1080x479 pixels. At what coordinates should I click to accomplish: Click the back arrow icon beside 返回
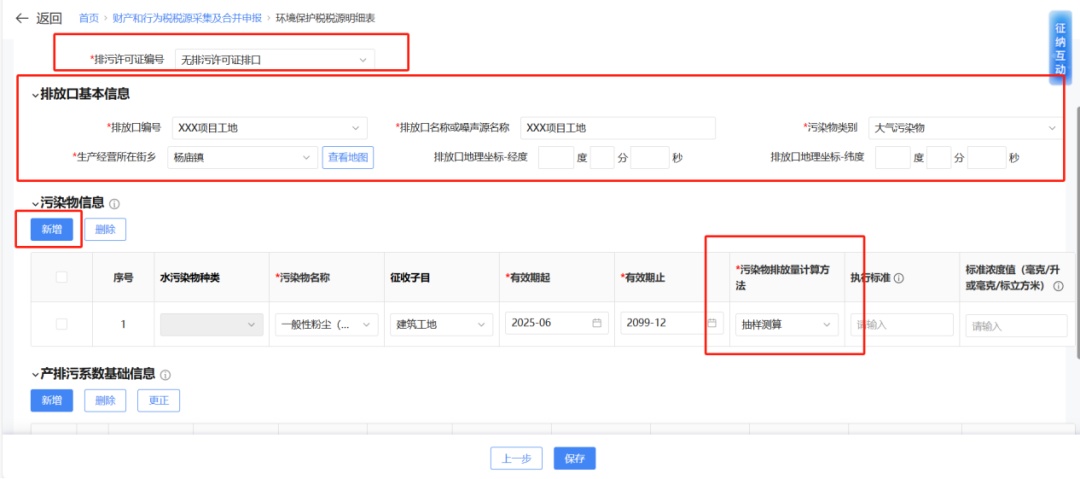pos(22,18)
